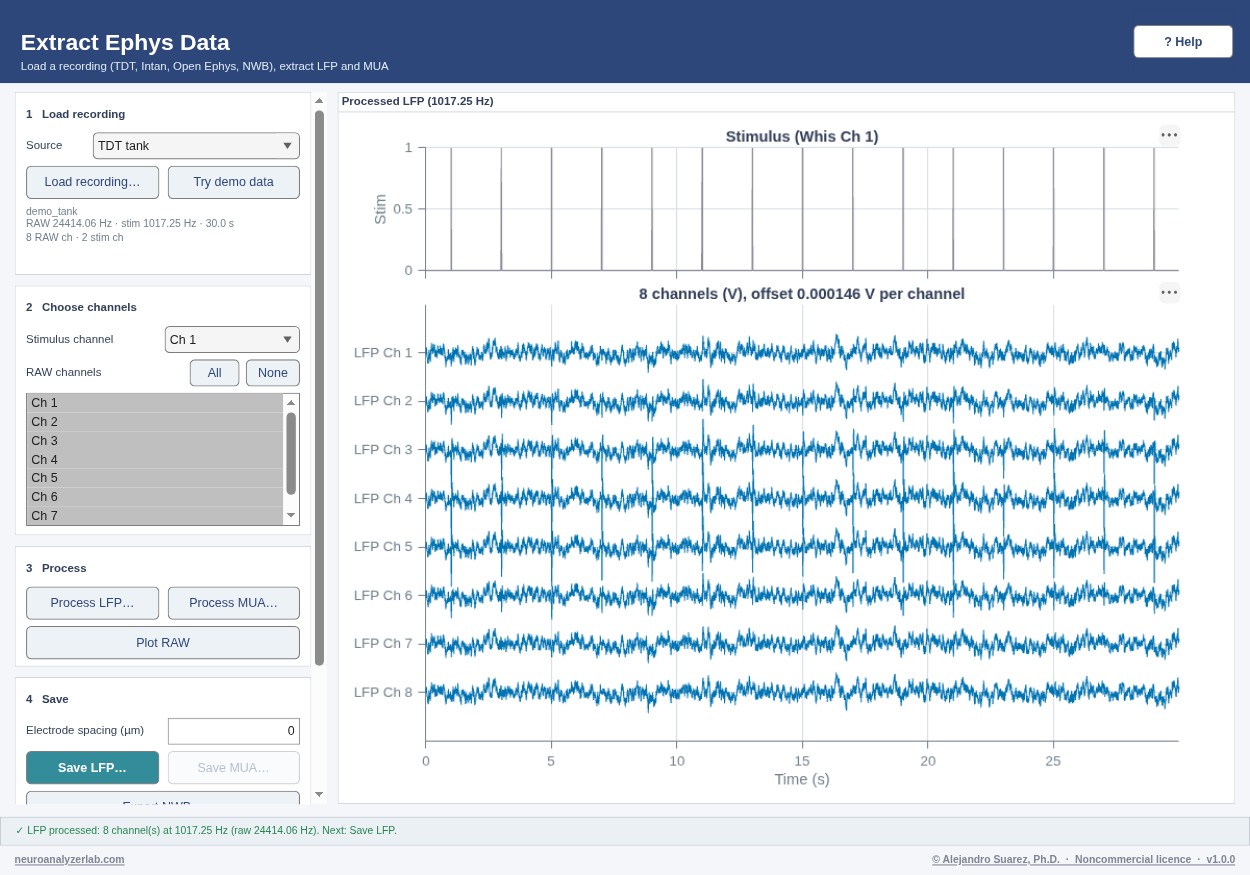Click the Extract Ephys Data heading
The width and height of the screenshot is (1250, 875).
125,42
